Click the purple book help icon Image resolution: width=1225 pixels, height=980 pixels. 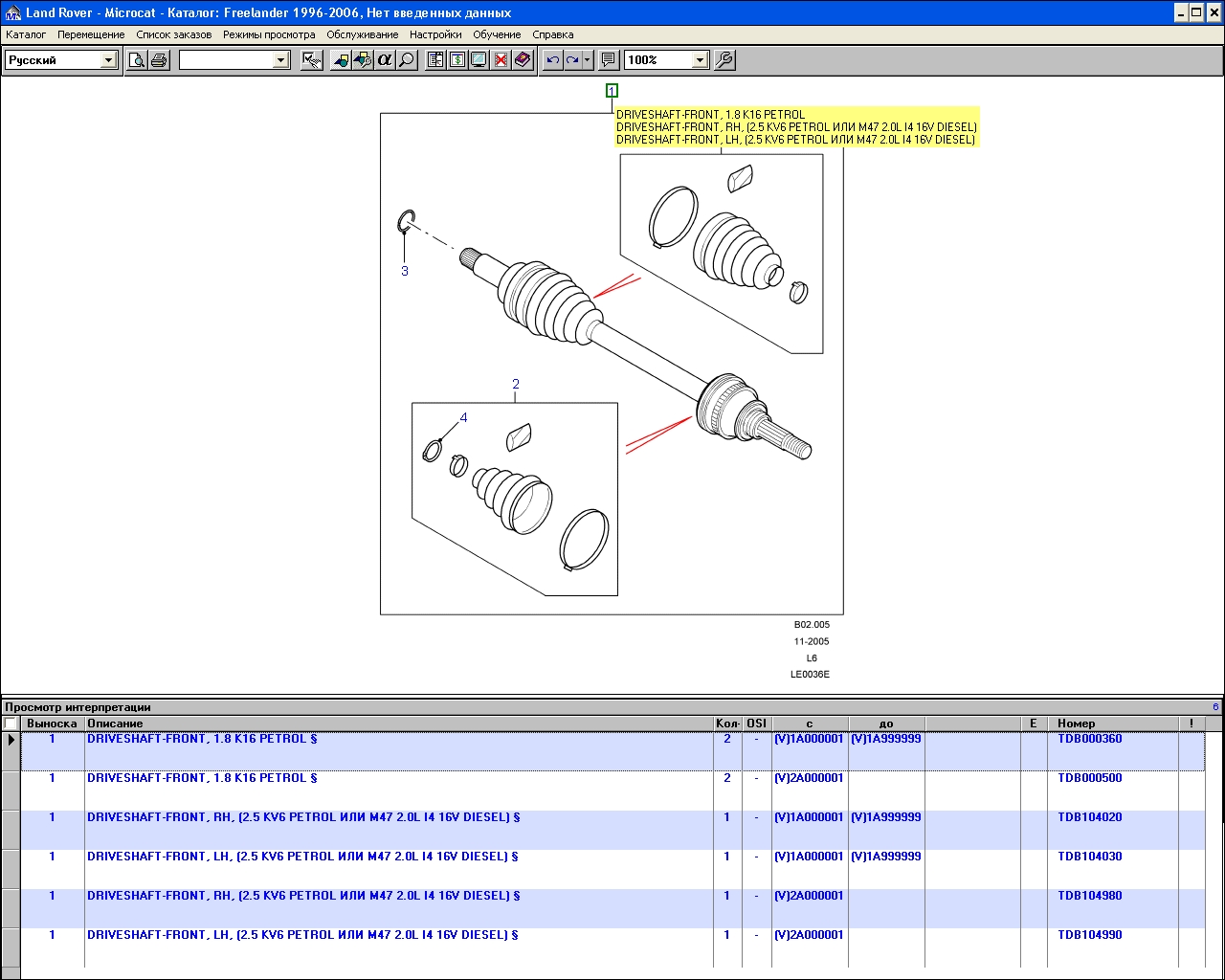[x=523, y=60]
